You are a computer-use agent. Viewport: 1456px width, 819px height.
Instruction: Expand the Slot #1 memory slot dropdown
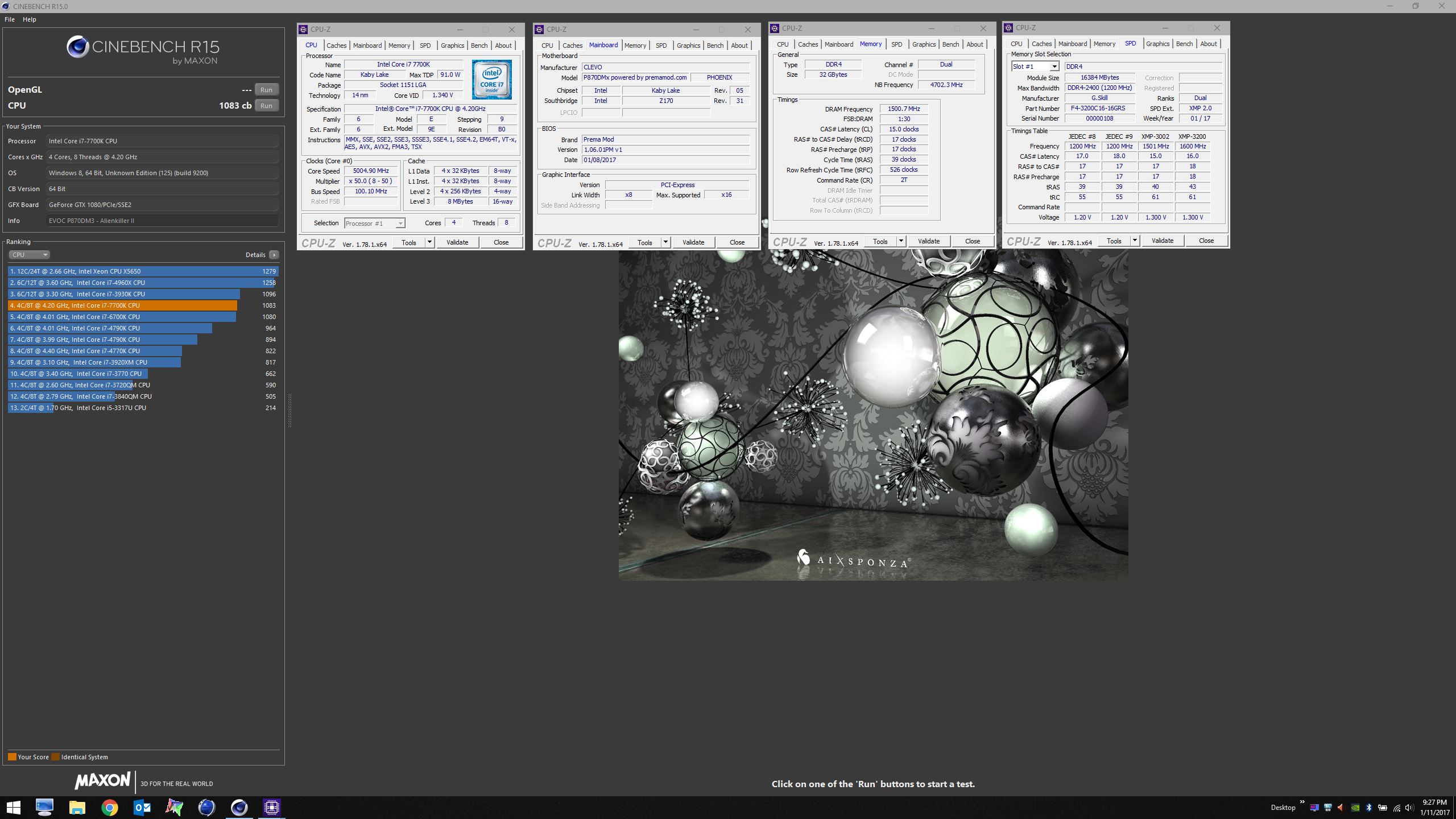pyautogui.click(x=1054, y=67)
